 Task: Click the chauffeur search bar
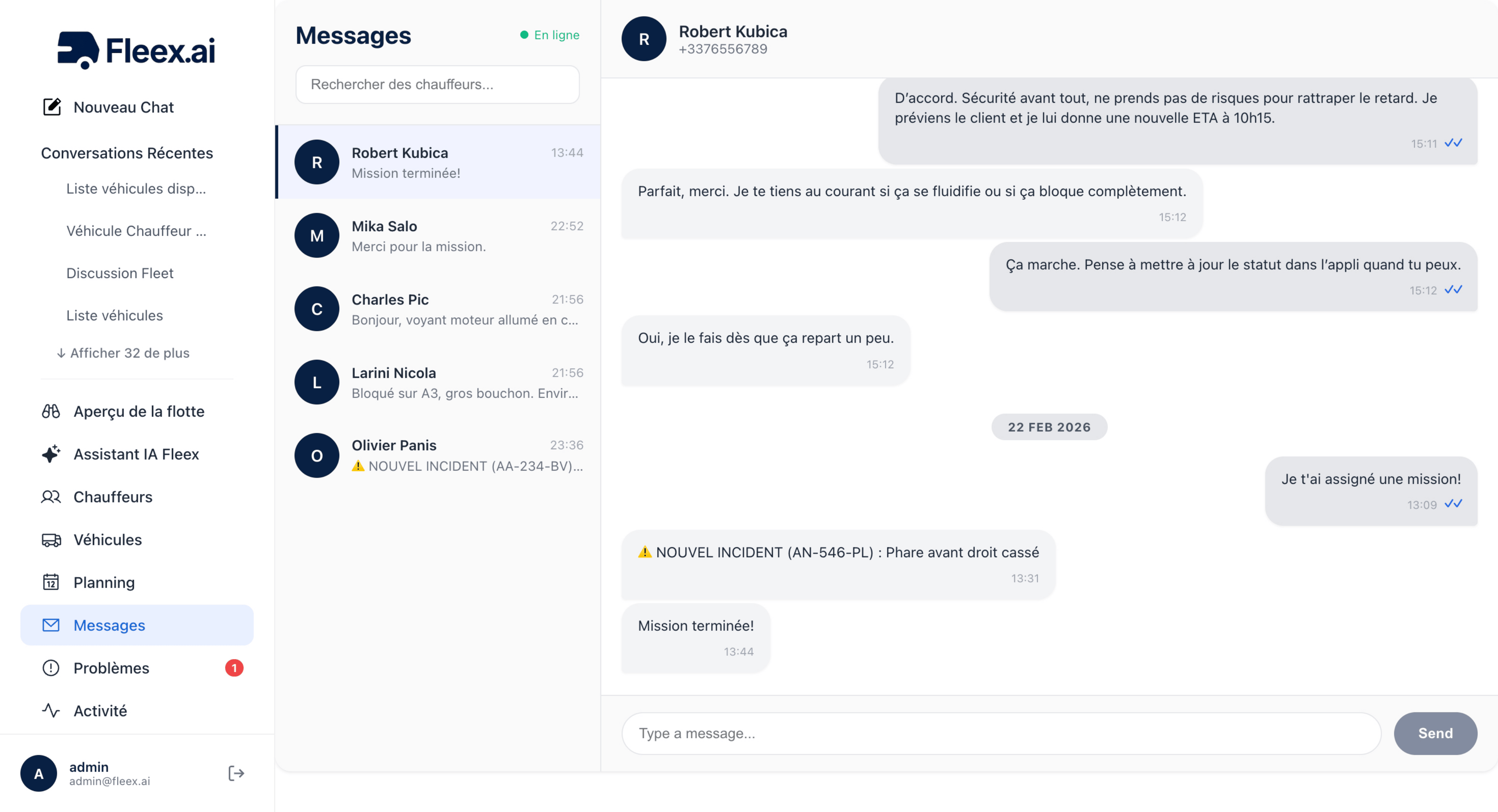tap(437, 84)
